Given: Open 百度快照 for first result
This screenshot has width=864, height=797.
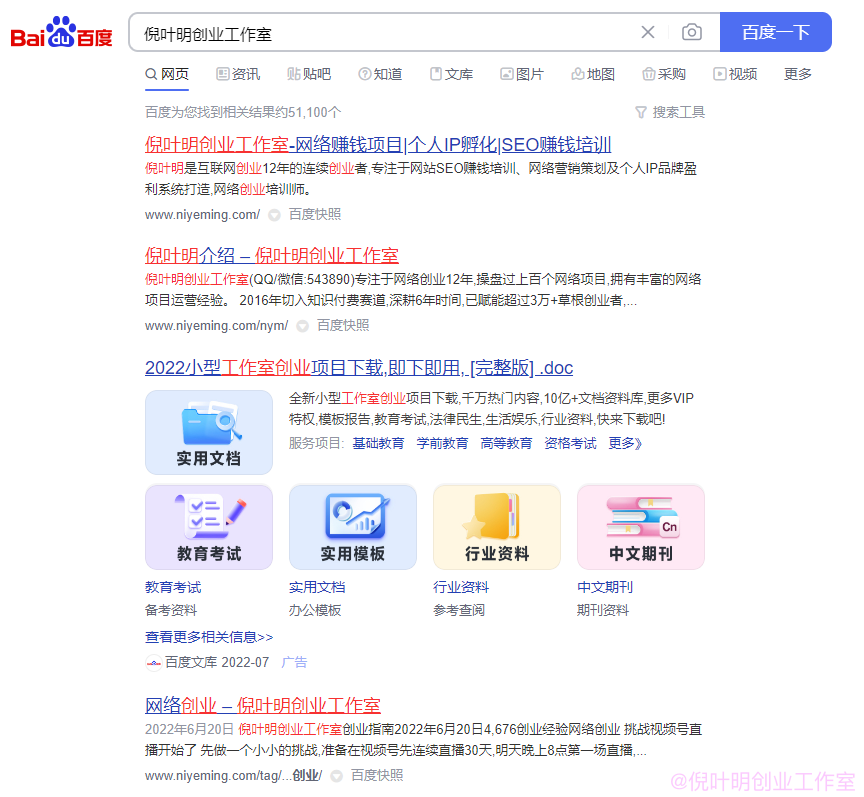Looking at the screenshot, I should [315, 214].
